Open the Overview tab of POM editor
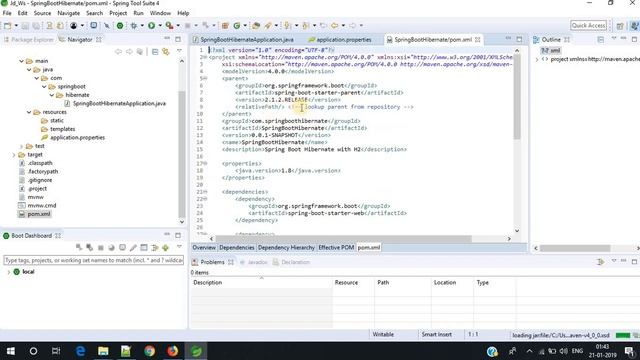Screen dimensions: 640x360 pos(204,247)
